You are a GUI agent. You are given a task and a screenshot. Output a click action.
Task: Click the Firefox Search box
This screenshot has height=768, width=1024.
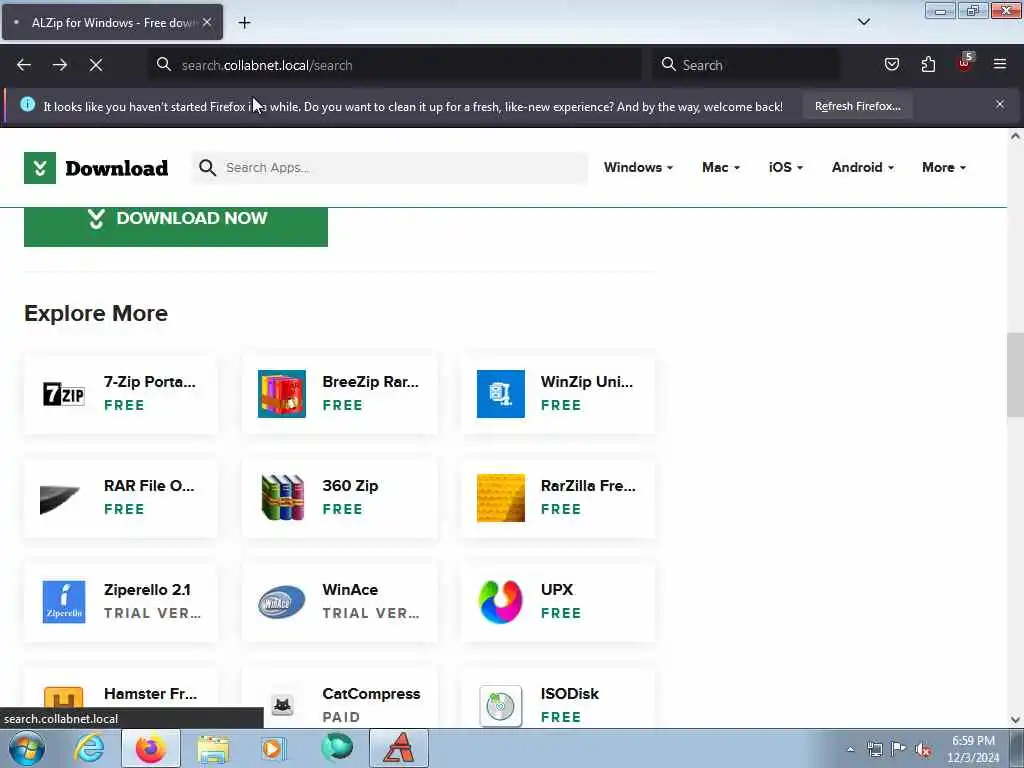(746, 65)
